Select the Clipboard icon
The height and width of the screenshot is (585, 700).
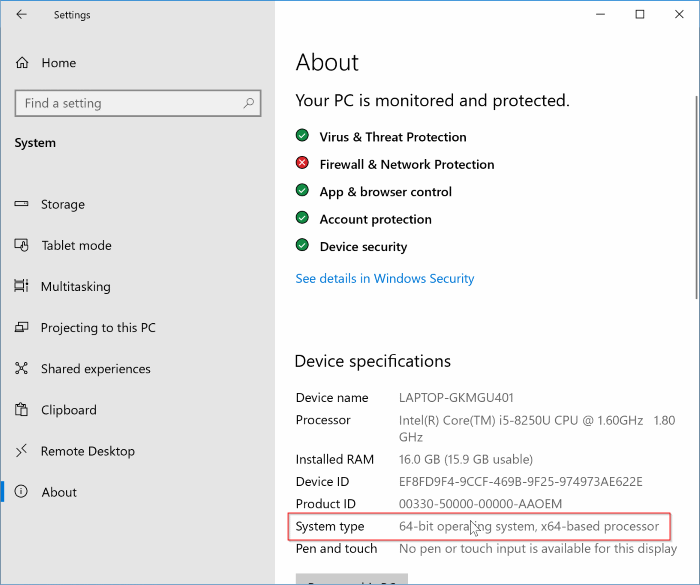click(21, 410)
